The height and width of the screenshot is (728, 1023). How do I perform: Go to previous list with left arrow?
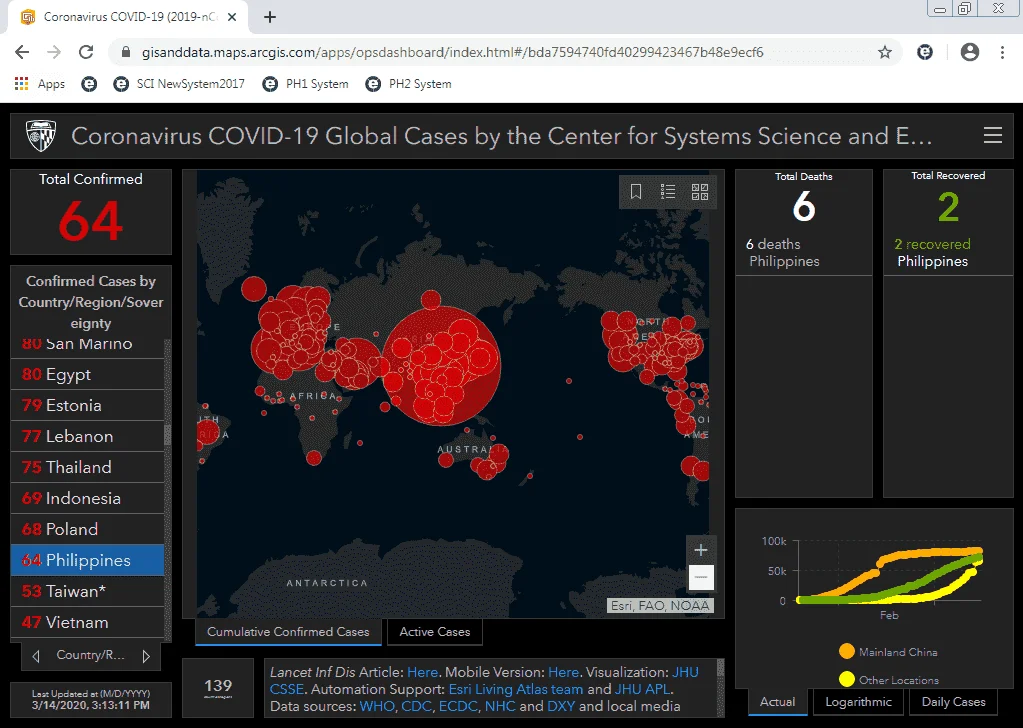36,656
